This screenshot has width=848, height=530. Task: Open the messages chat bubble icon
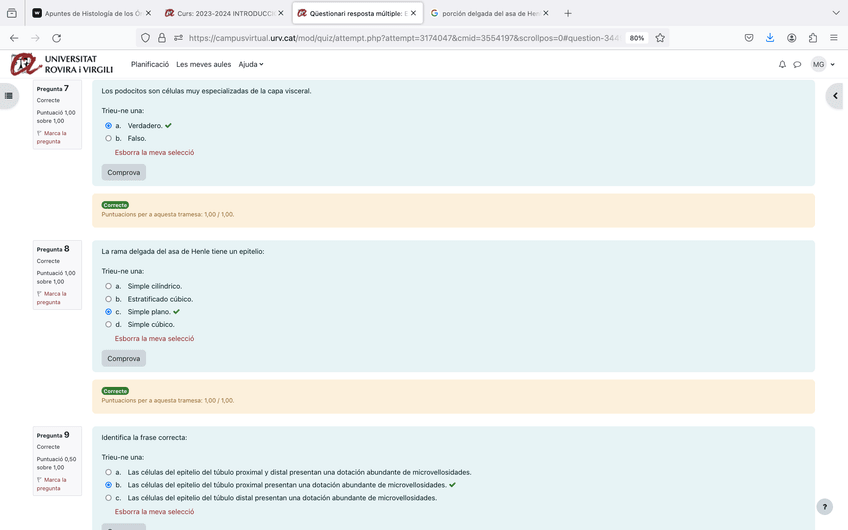tap(797, 65)
